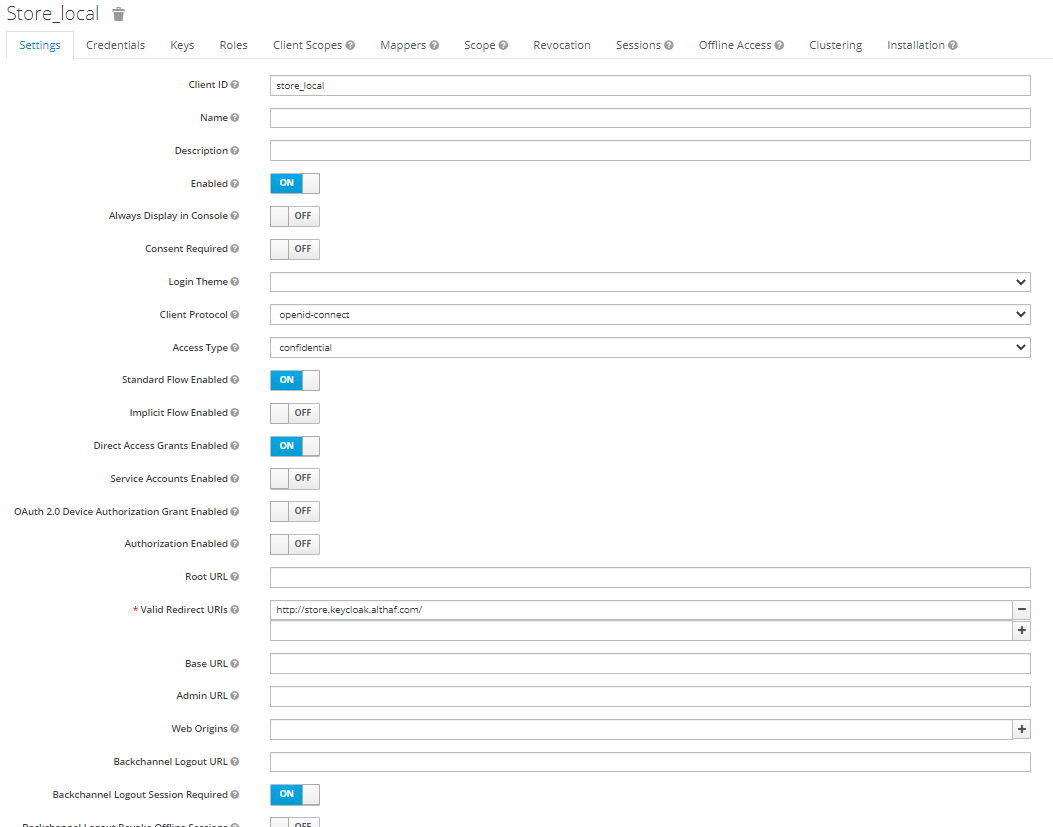Image resolution: width=1053 pixels, height=827 pixels.
Task: Open the Client Protocol dropdown
Action: point(650,314)
